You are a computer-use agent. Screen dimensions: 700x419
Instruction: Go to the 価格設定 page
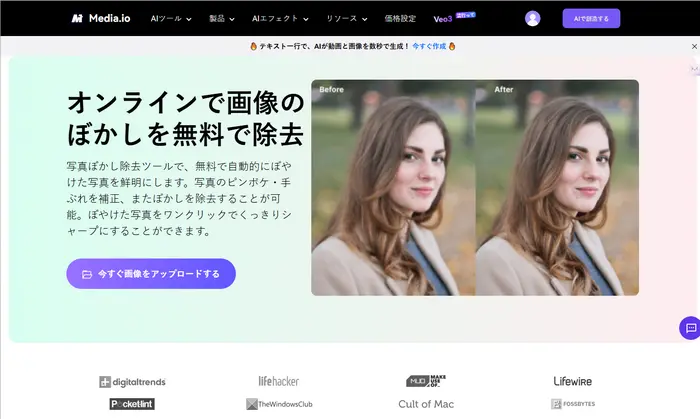click(400, 19)
